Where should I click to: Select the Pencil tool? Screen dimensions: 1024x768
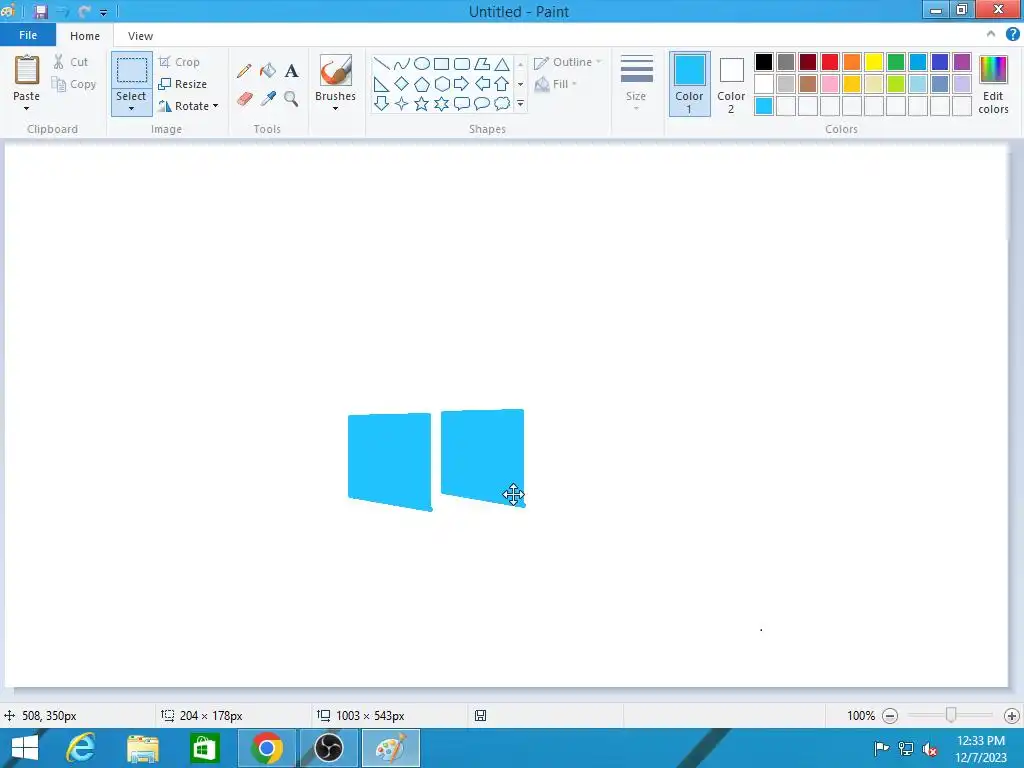pyautogui.click(x=244, y=71)
